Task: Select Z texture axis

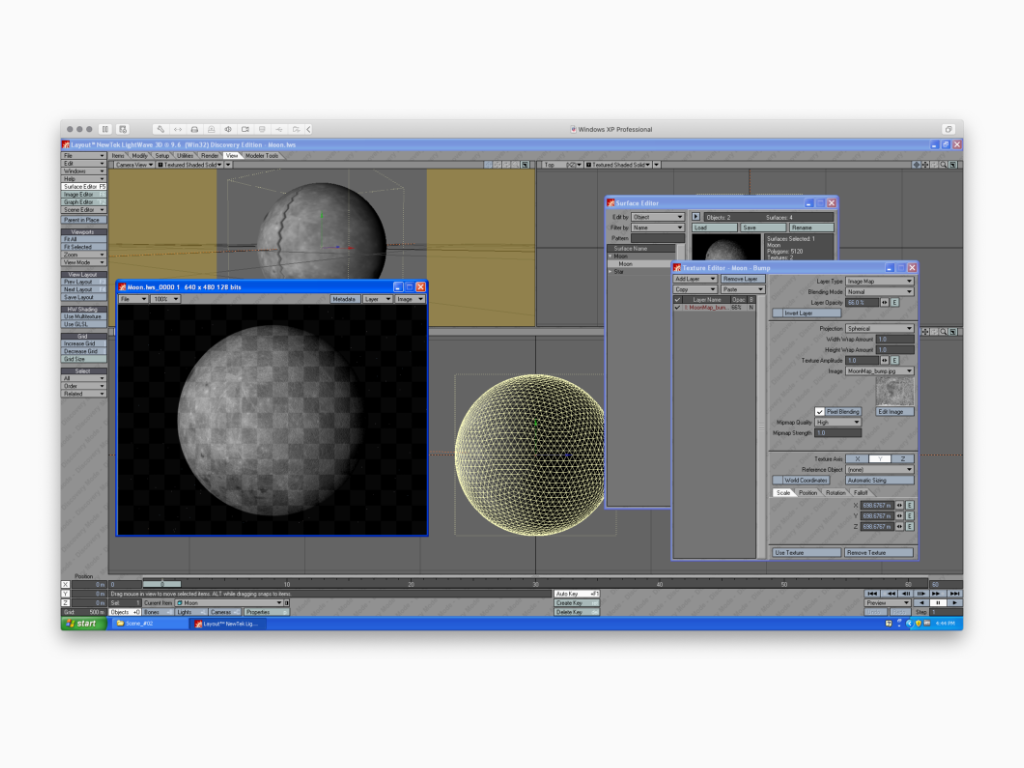Action: pos(903,458)
